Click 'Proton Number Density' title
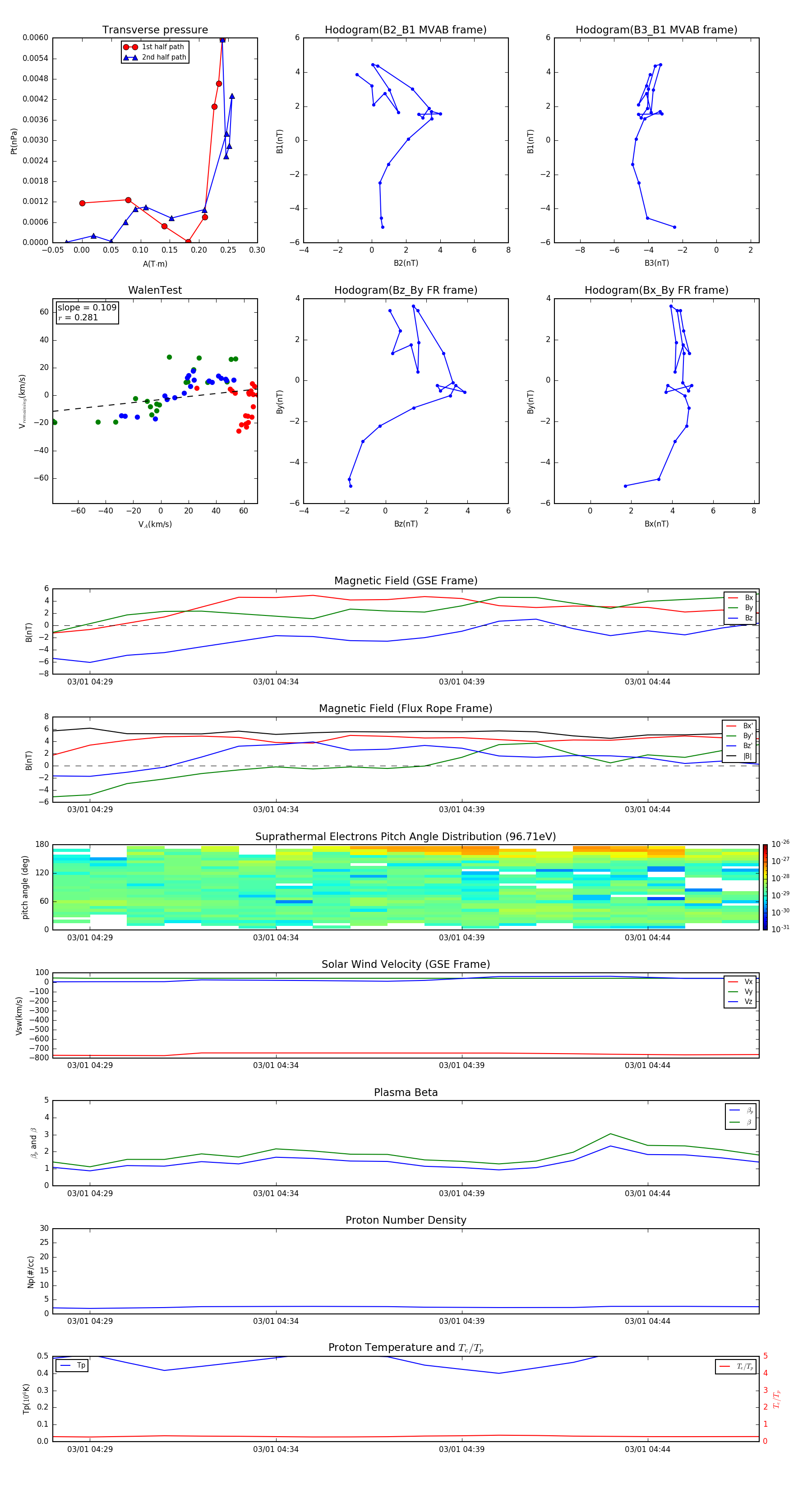Viewport: 812px width, 1489px height. pos(406,1220)
